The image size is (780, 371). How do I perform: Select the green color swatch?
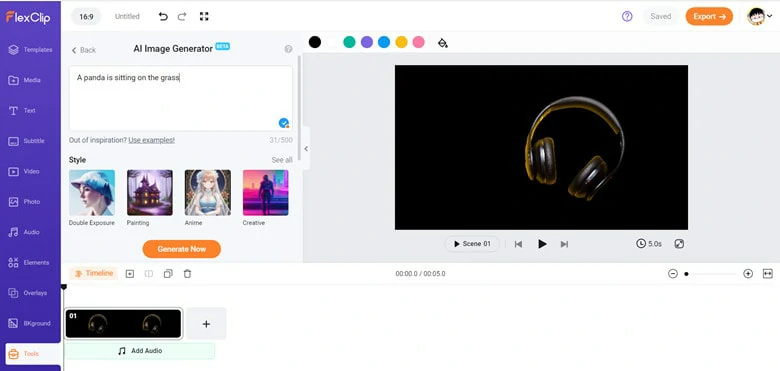[x=349, y=42]
